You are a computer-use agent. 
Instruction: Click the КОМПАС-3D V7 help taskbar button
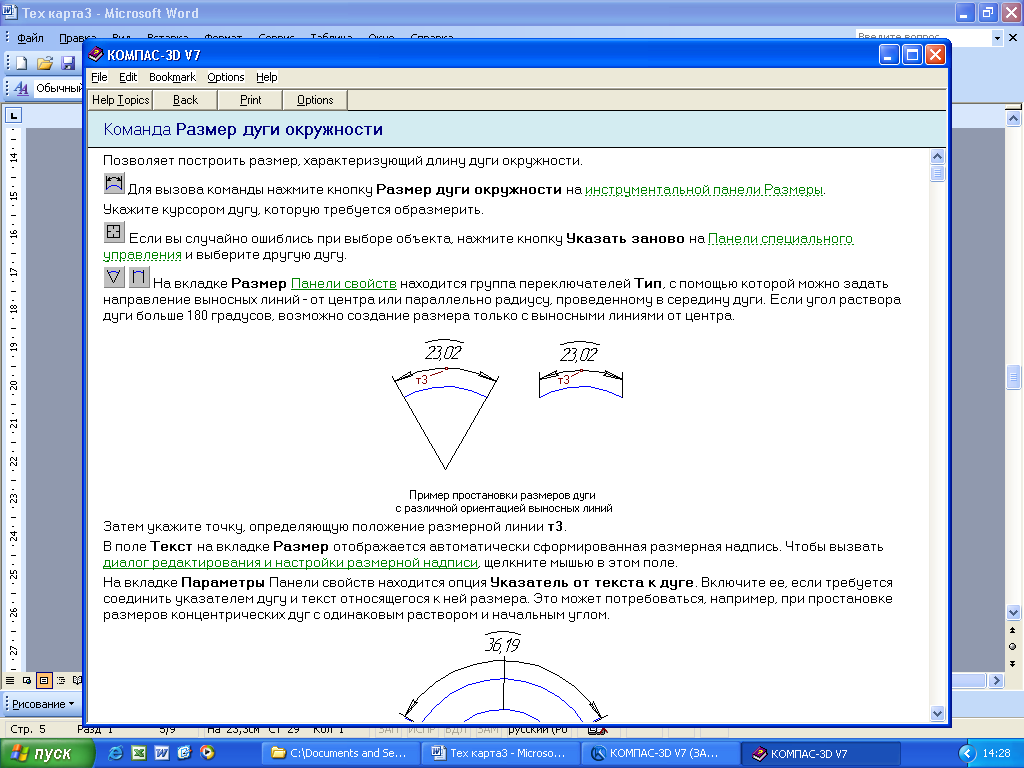point(821,753)
